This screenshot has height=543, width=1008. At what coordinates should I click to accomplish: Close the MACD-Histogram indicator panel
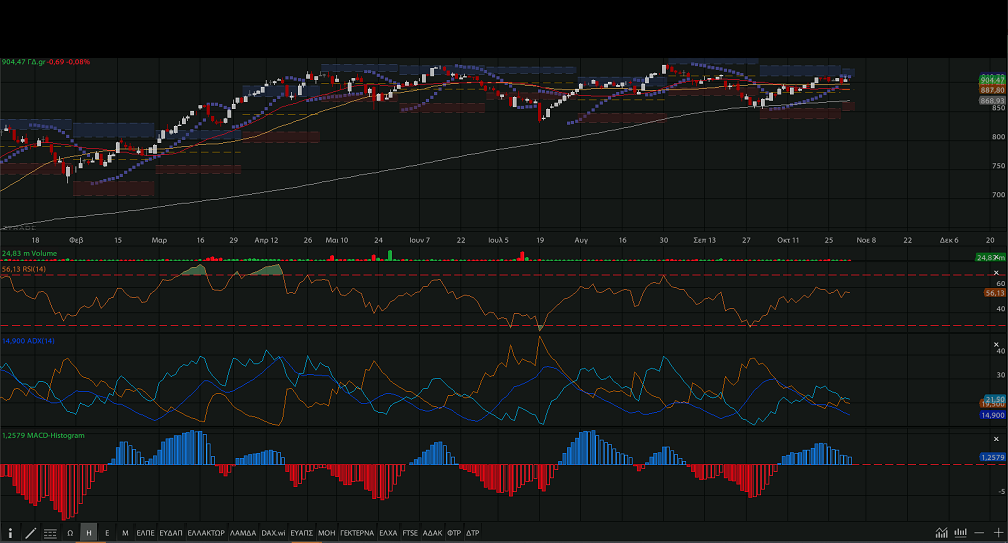[x=996, y=439]
